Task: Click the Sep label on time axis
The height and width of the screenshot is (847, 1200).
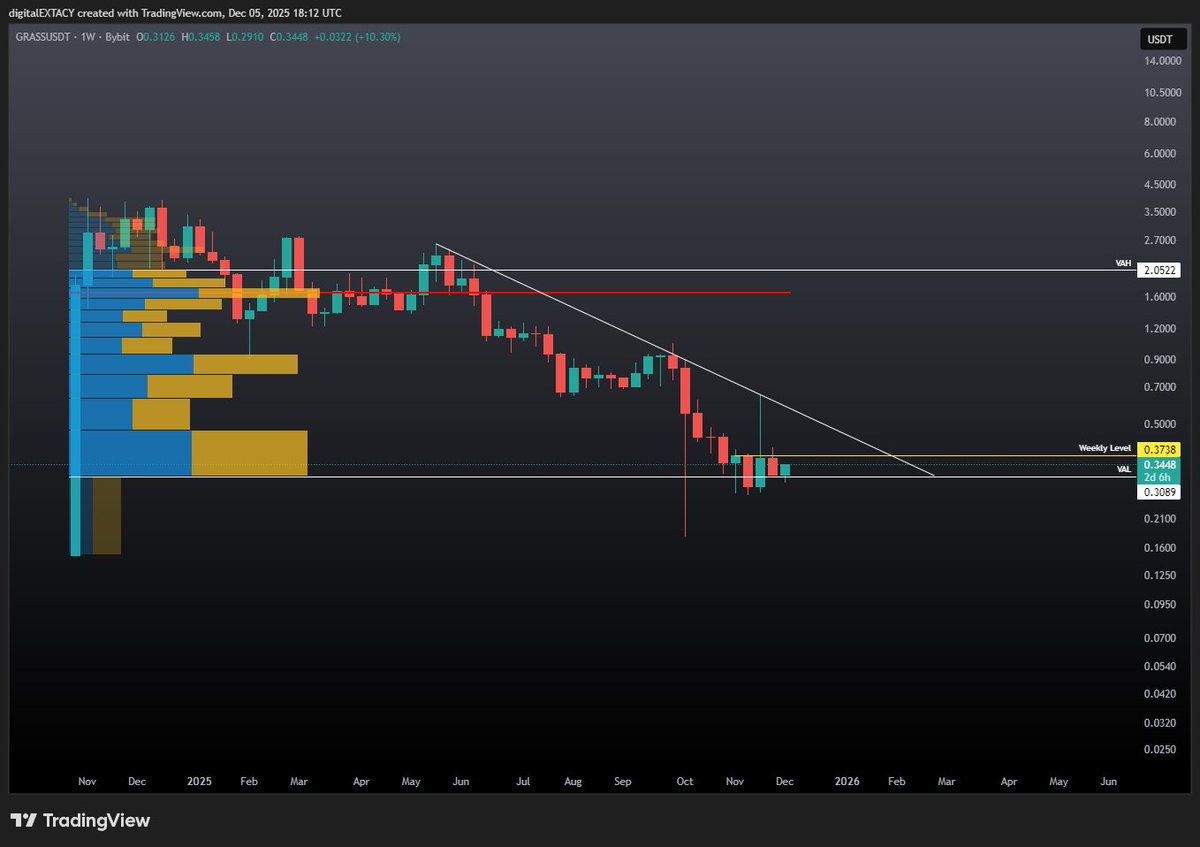Action: pyautogui.click(x=623, y=780)
